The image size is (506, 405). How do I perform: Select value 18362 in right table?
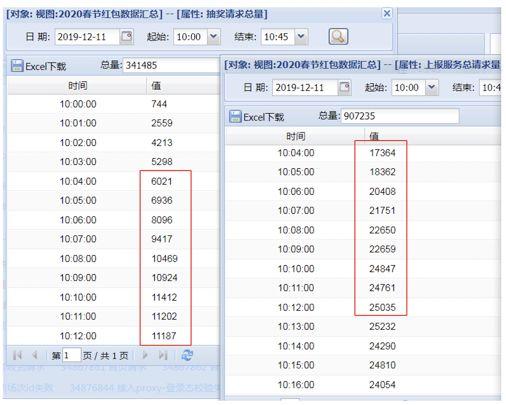(x=382, y=172)
